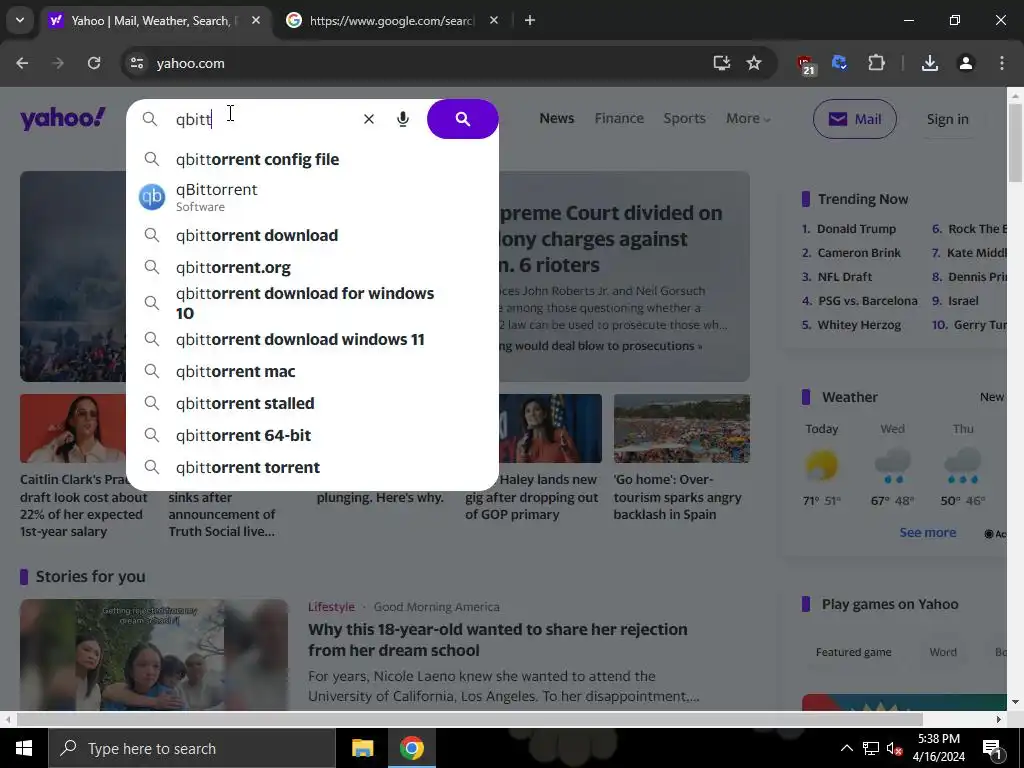This screenshot has height=768, width=1024.
Task: Click Sign in
Action: click(948, 119)
